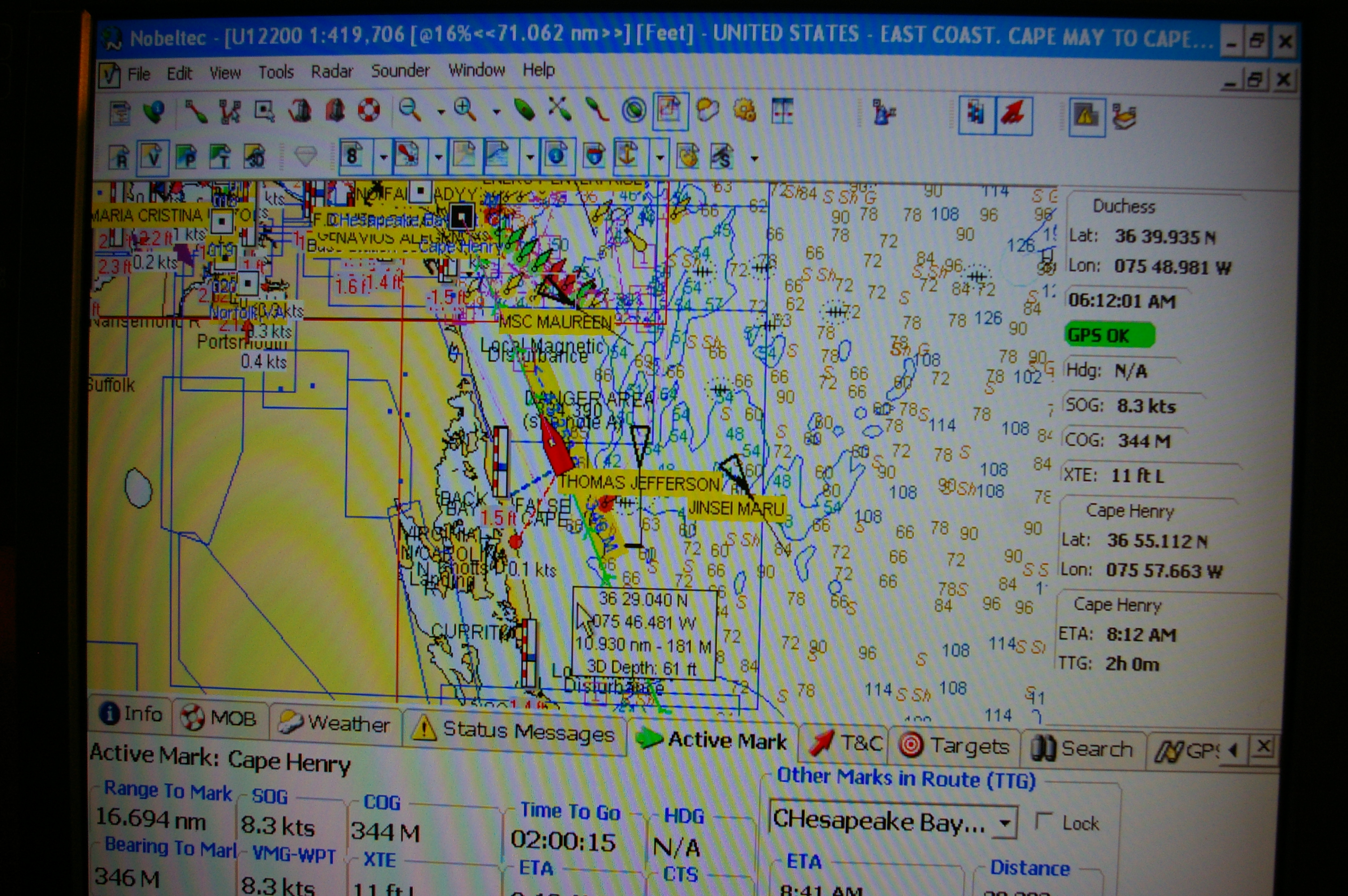
Task: Click the THOMAS JEFFERSON vessel label
Action: (x=639, y=483)
